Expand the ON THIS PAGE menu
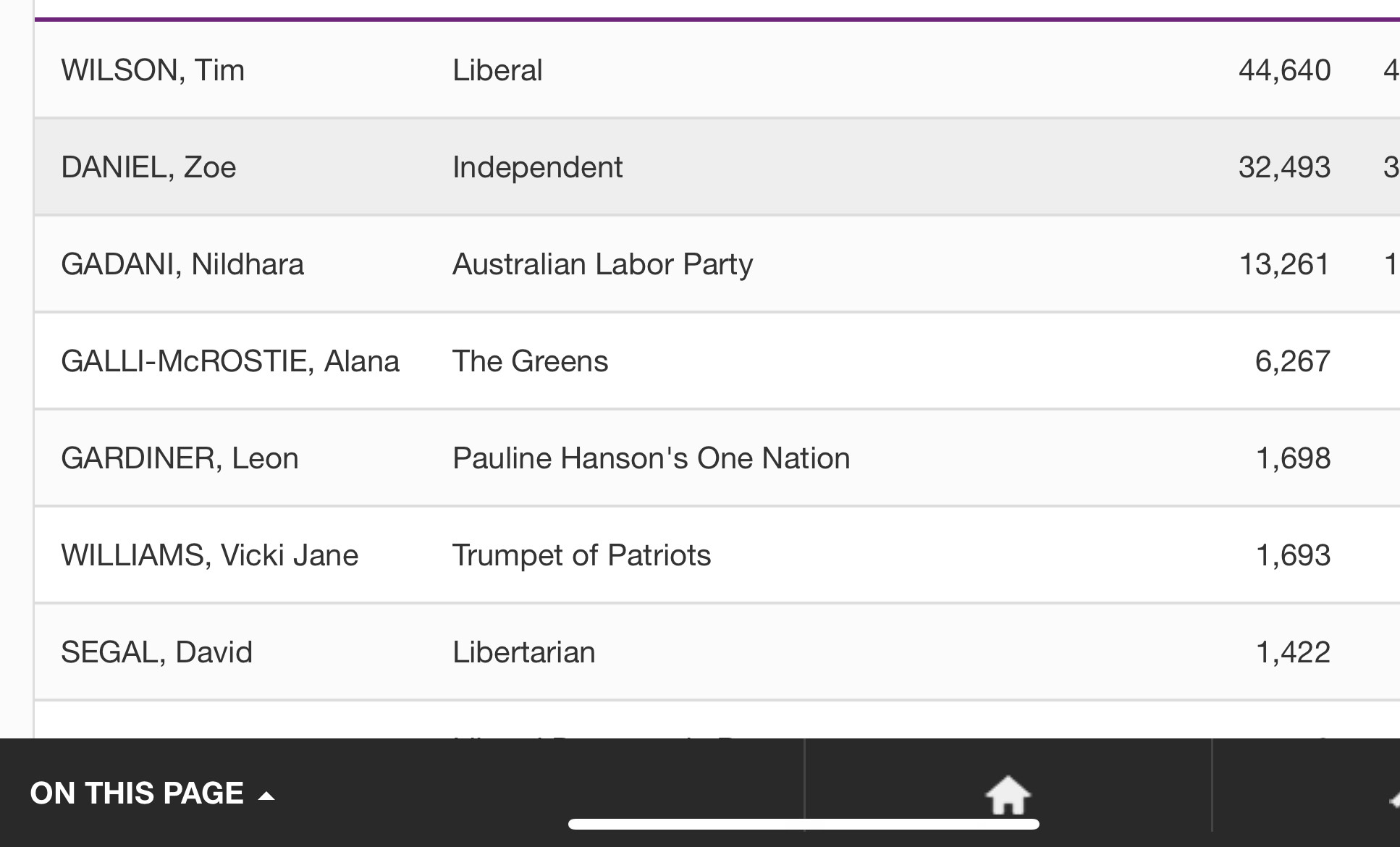Screen dimensions: 1400x847 pos(137,793)
